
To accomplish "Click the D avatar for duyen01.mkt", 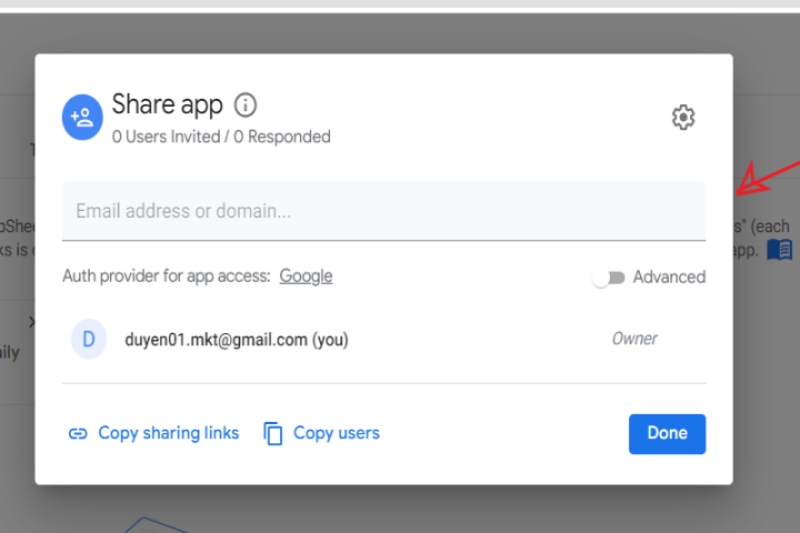I will (89, 339).
